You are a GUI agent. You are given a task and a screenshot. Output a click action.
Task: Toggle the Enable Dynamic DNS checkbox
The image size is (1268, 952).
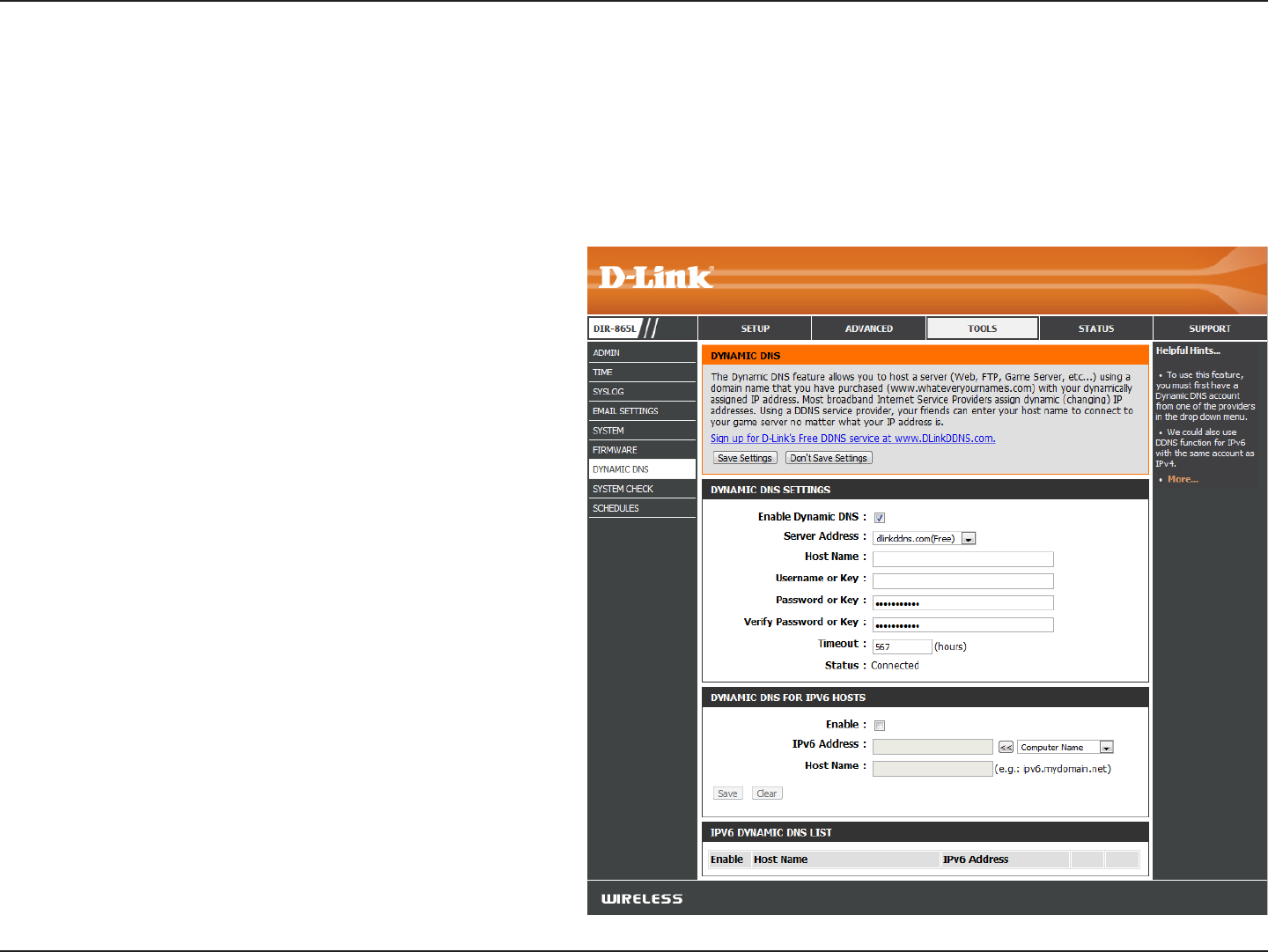click(880, 518)
